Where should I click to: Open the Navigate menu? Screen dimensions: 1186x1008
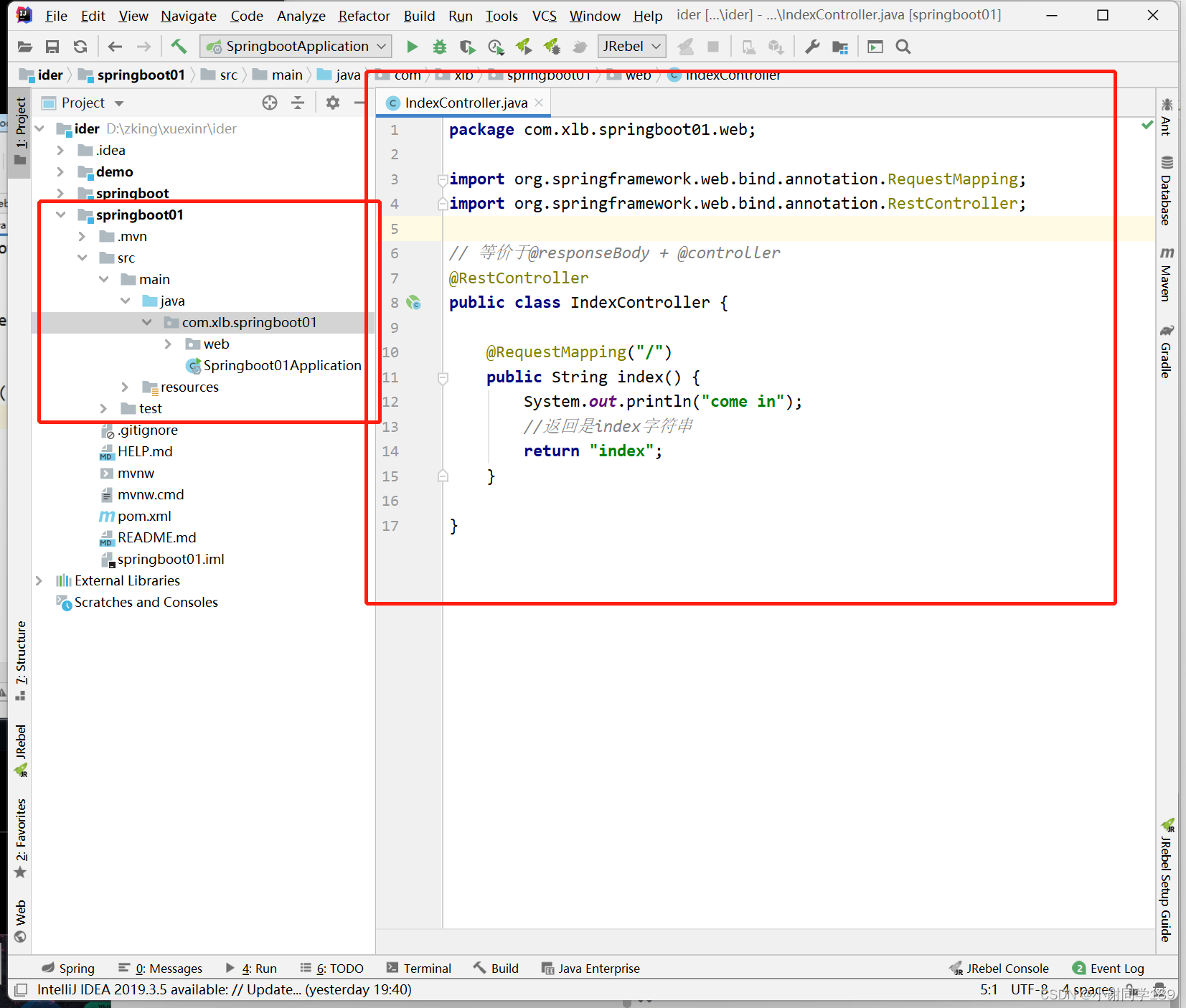click(189, 16)
